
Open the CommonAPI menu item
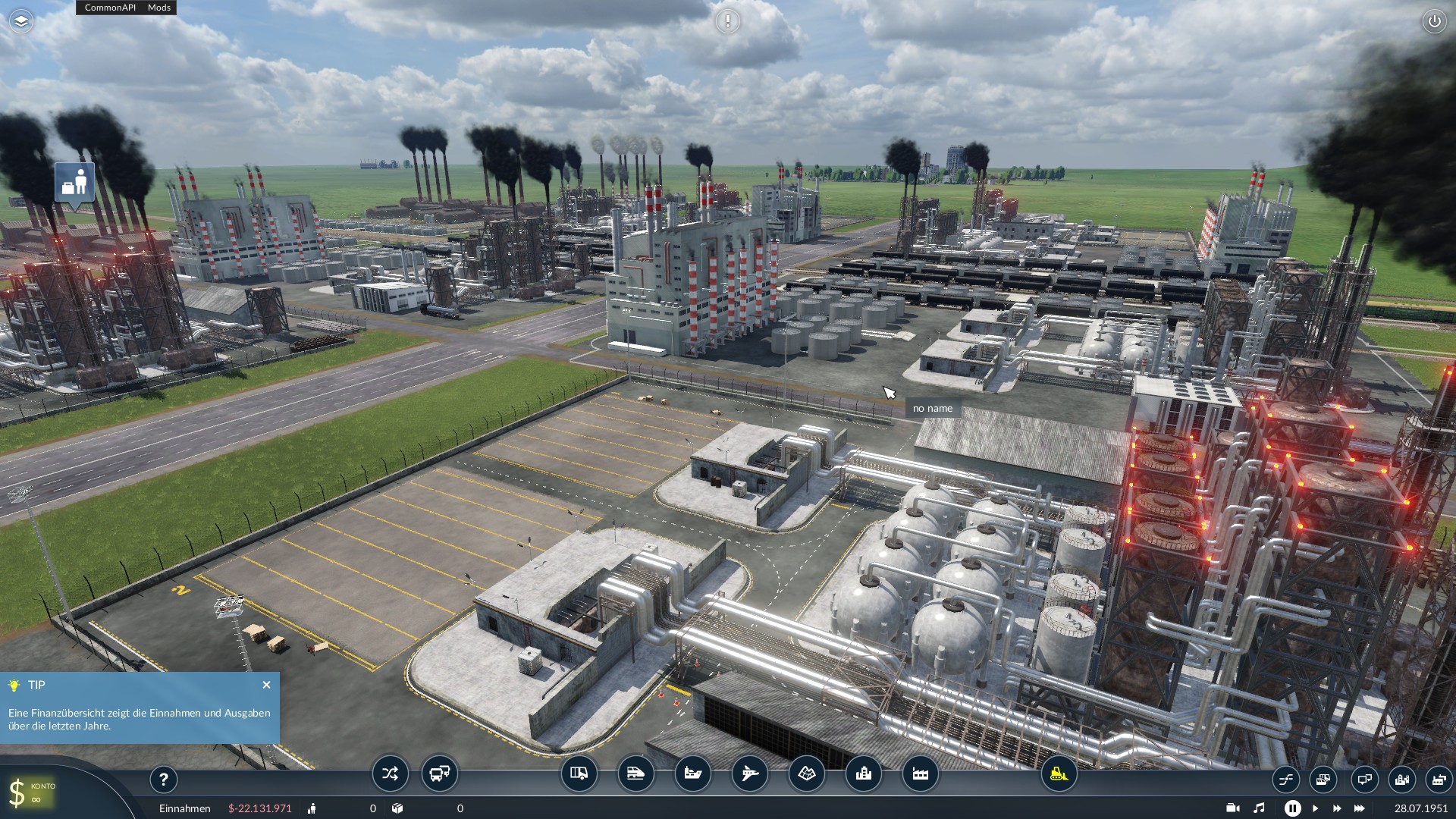click(x=110, y=8)
